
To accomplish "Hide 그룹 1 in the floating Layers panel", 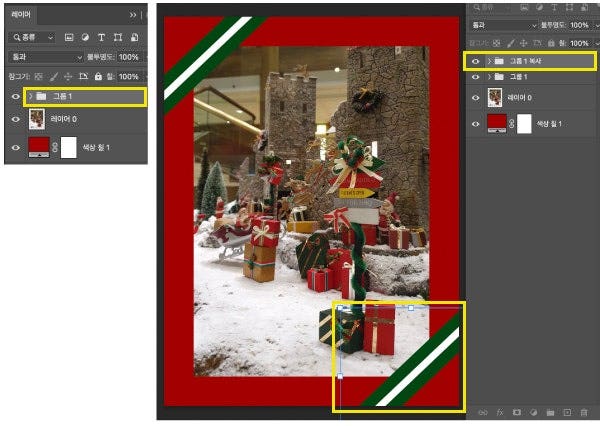I will [15, 96].
